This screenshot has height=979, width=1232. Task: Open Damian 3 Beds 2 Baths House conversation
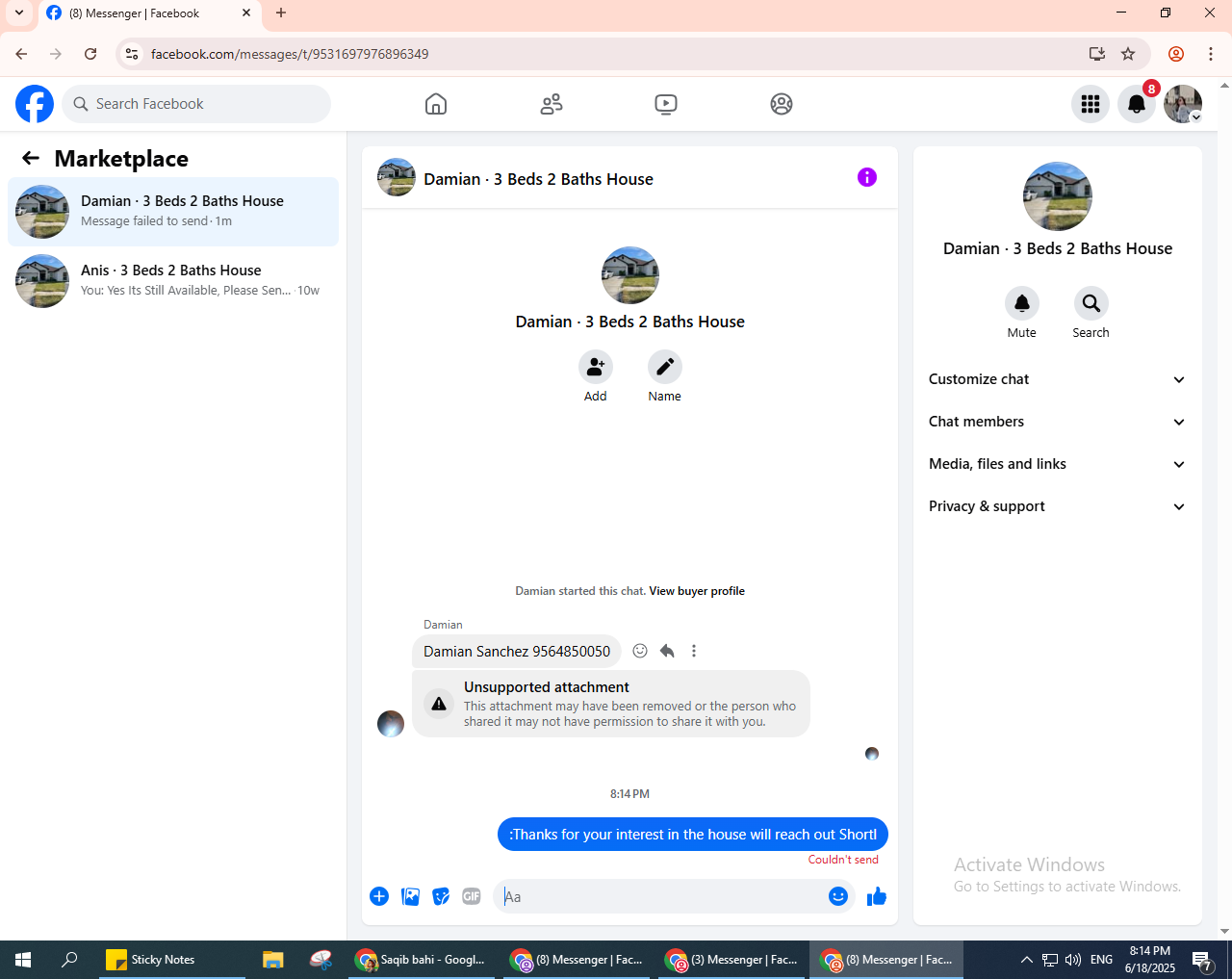coord(173,212)
